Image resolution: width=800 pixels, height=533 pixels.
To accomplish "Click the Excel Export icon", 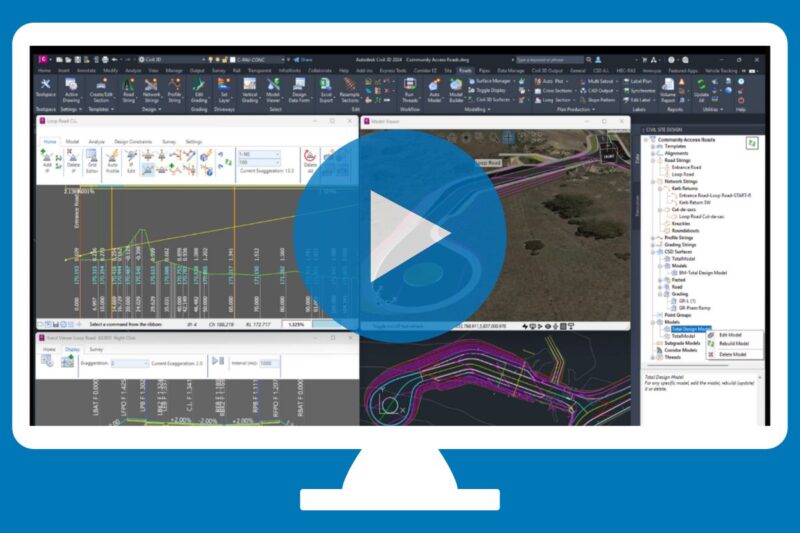I will coord(327,88).
